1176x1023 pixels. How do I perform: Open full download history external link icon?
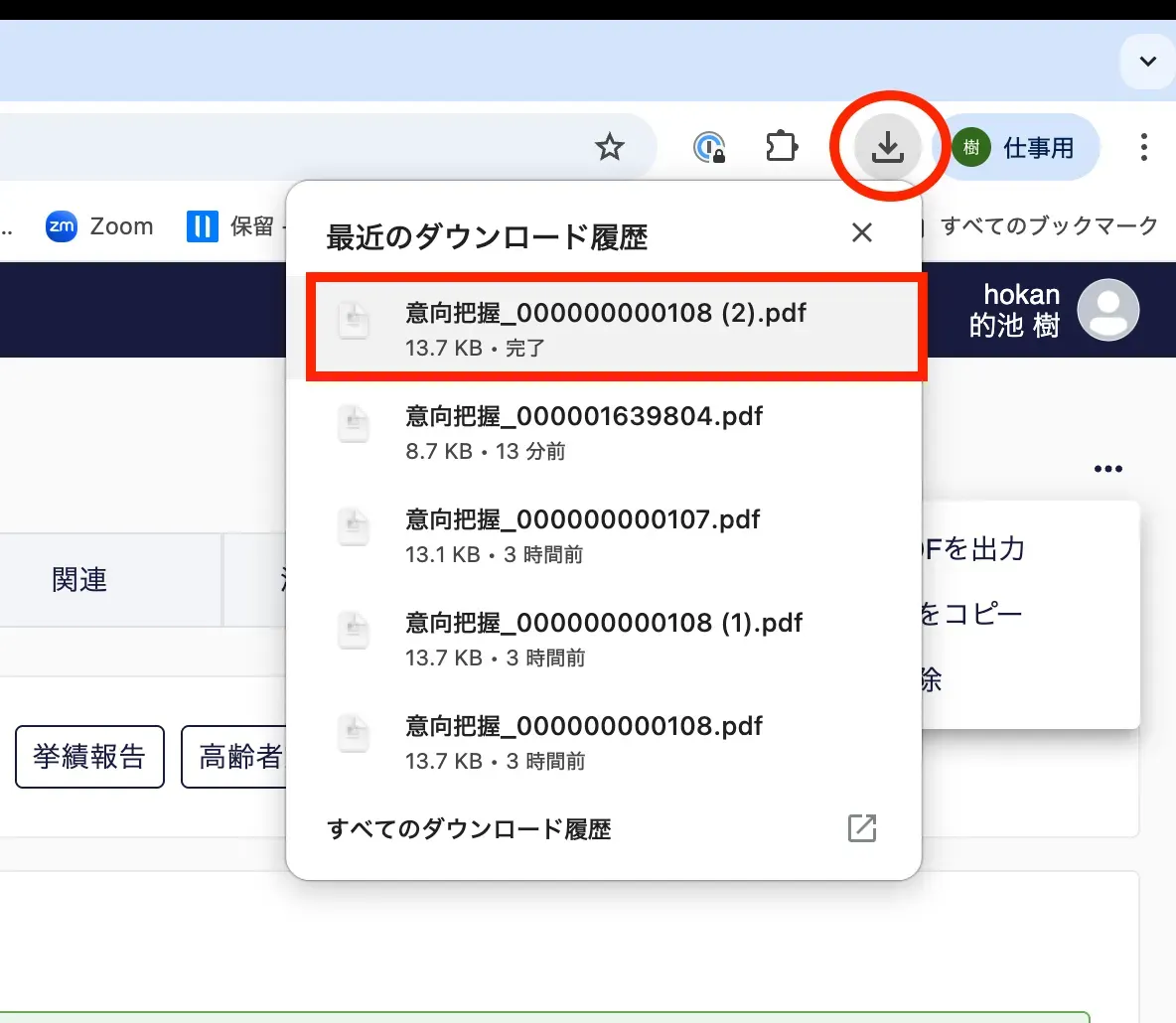[x=861, y=828]
